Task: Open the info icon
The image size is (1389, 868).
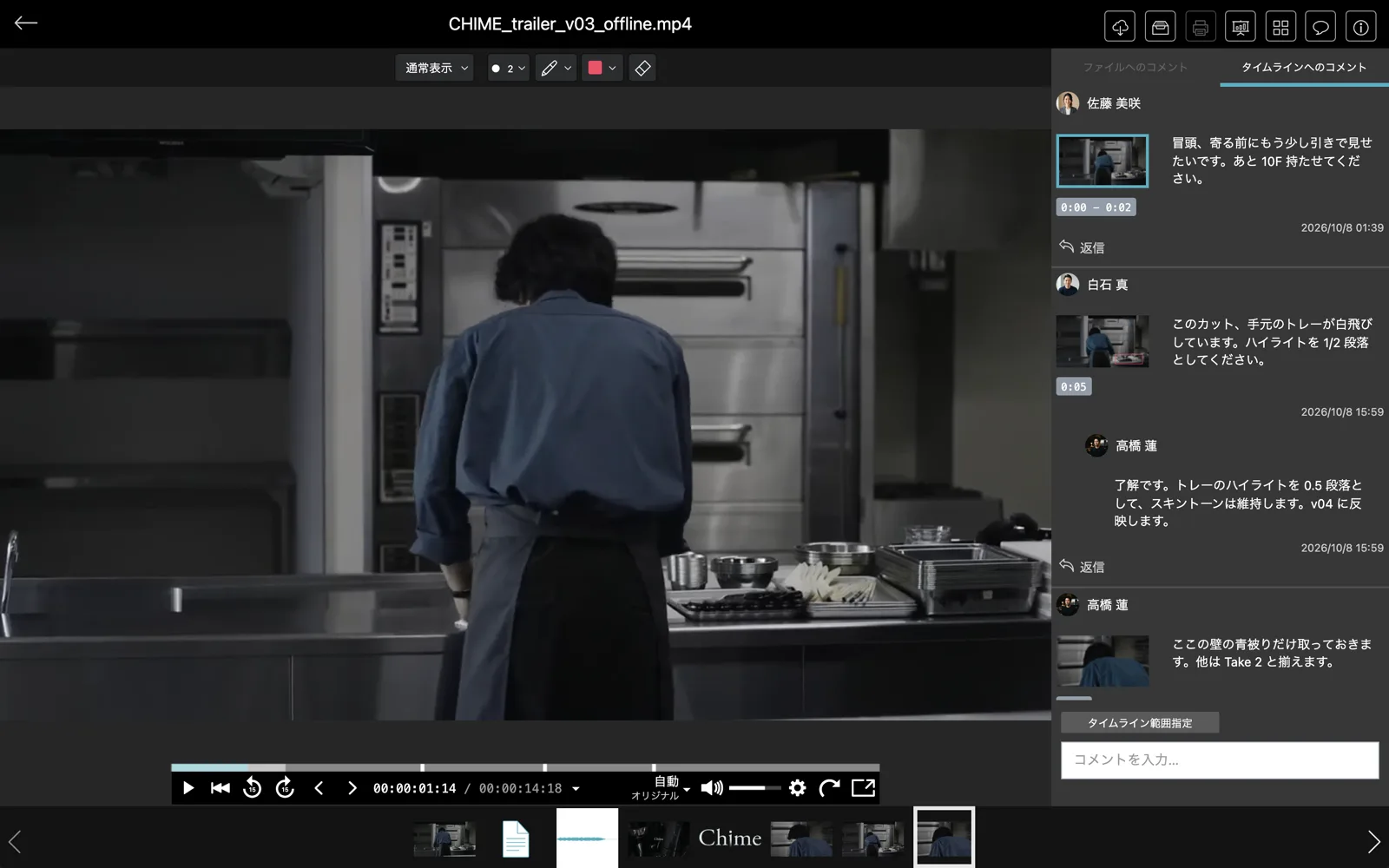Action: 1361,27
